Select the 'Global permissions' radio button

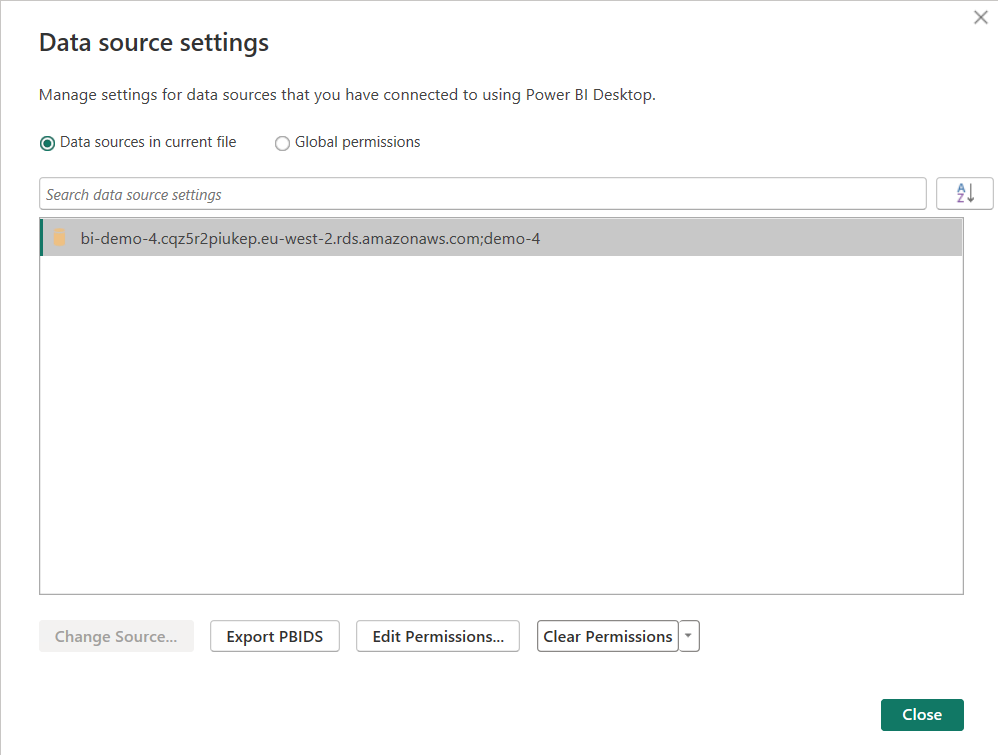282,143
